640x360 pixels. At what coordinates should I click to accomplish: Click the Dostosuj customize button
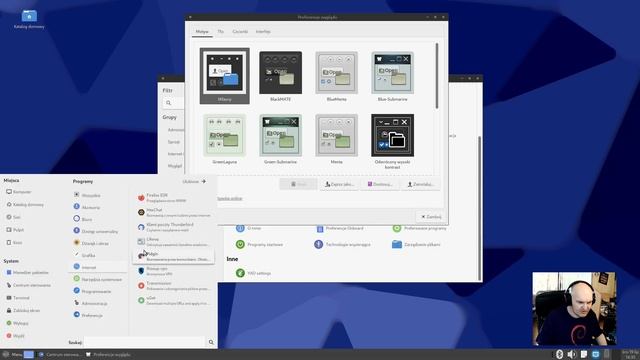pyautogui.click(x=380, y=184)
